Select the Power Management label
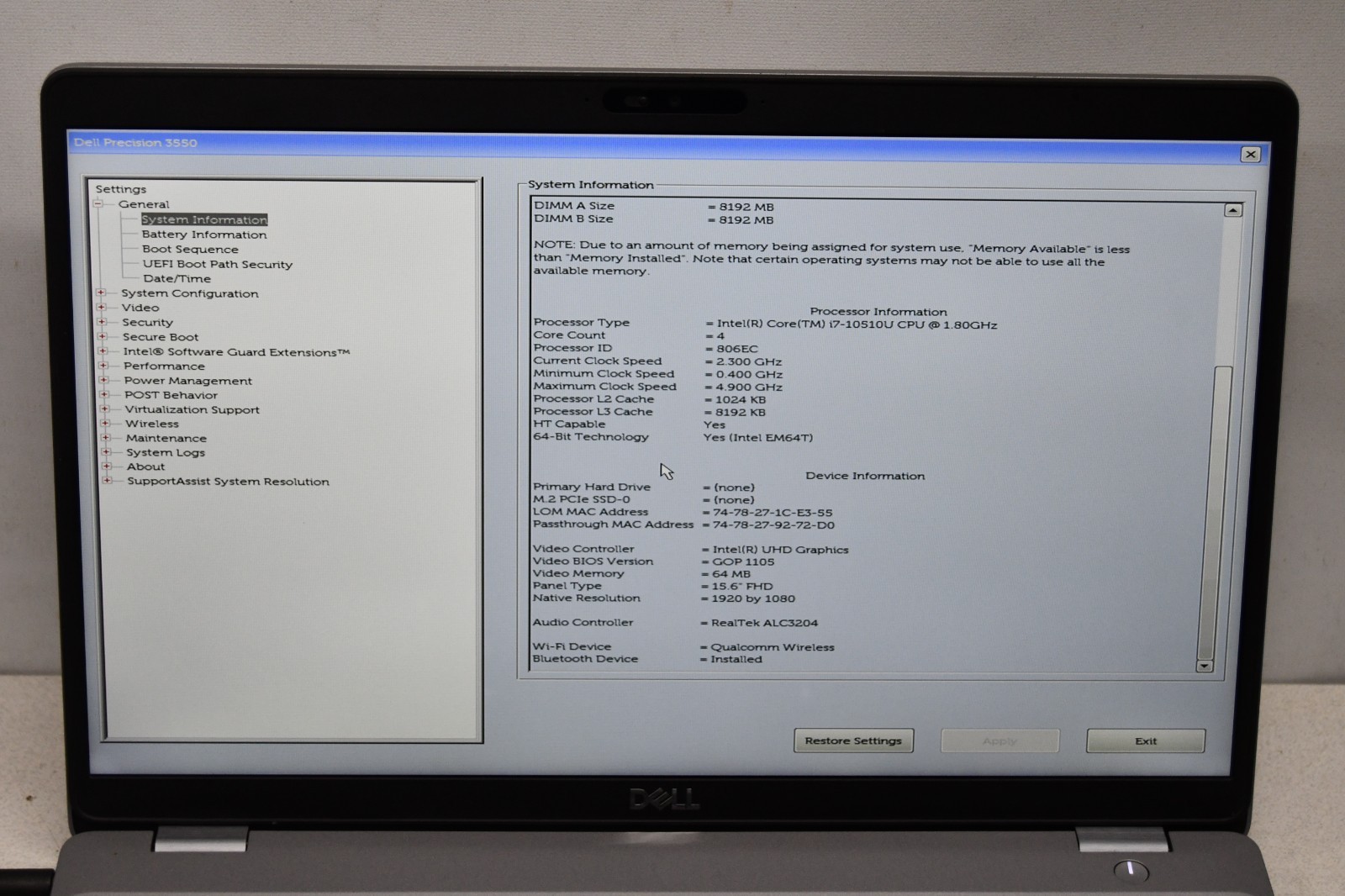 [x=188, y=381]
